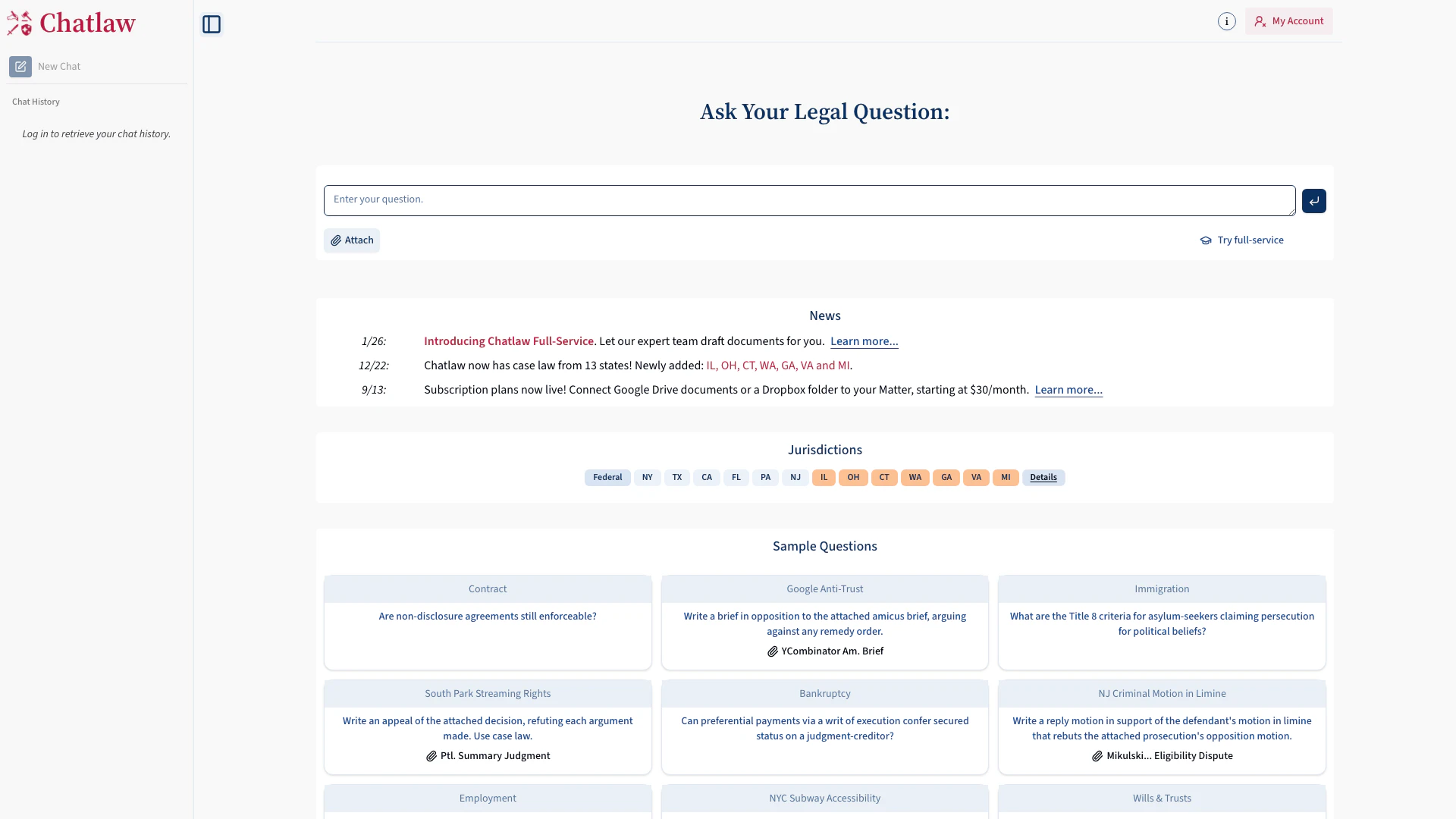The image size is (1456, 819).
Task: Select the NY jurisdiction chip
Action: 647,478
